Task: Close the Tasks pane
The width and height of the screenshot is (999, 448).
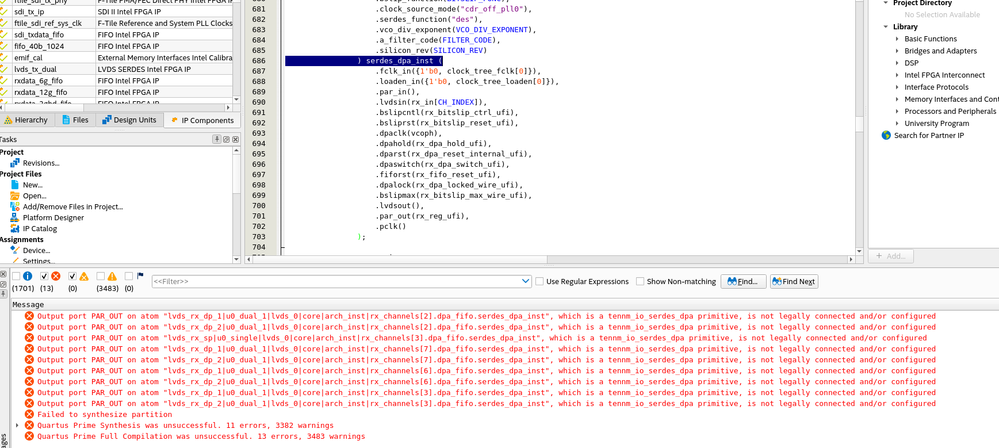Action: pyautogui.click(x=235, y=140)
